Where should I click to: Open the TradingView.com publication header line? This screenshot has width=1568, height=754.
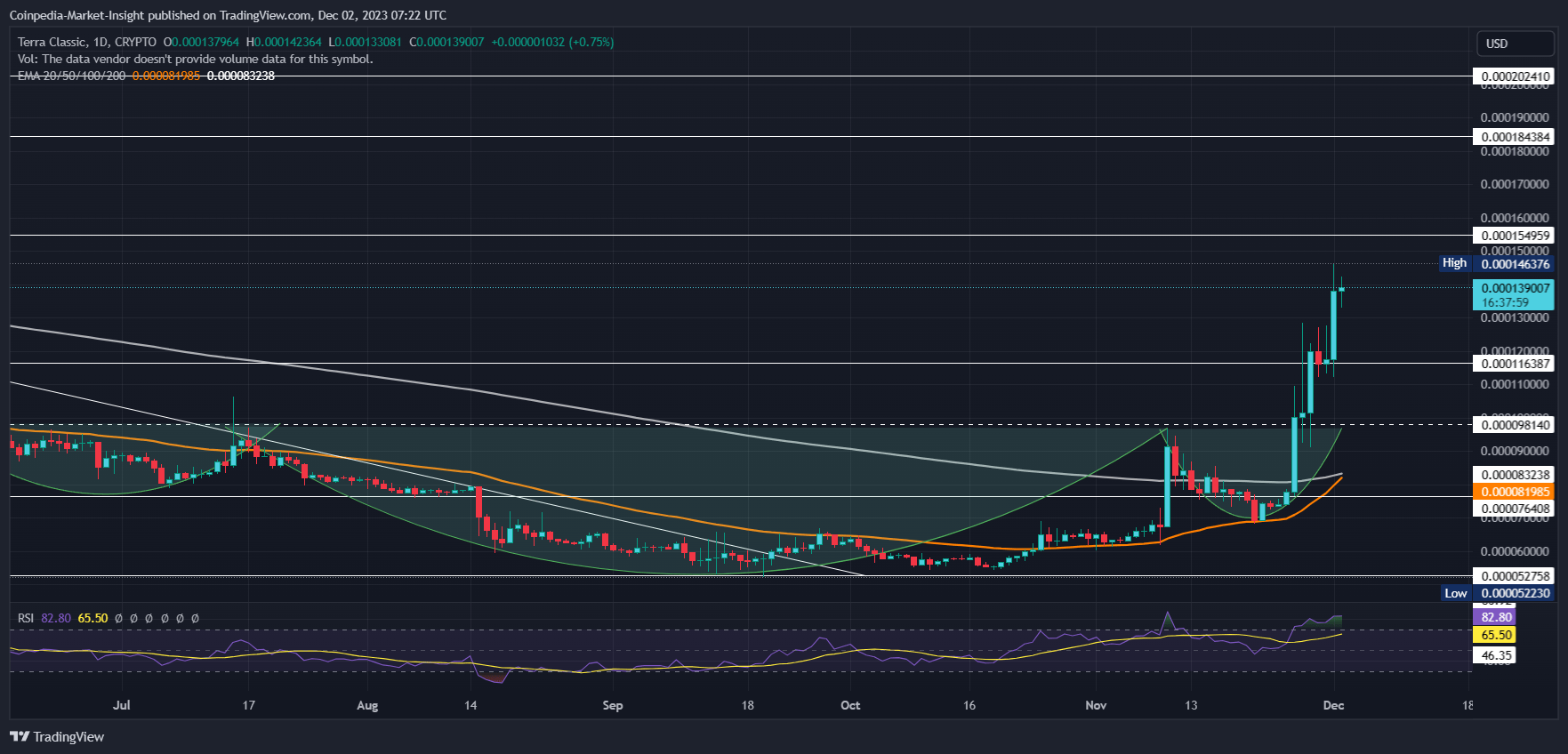pyautogui.click(x=228, y=15)
